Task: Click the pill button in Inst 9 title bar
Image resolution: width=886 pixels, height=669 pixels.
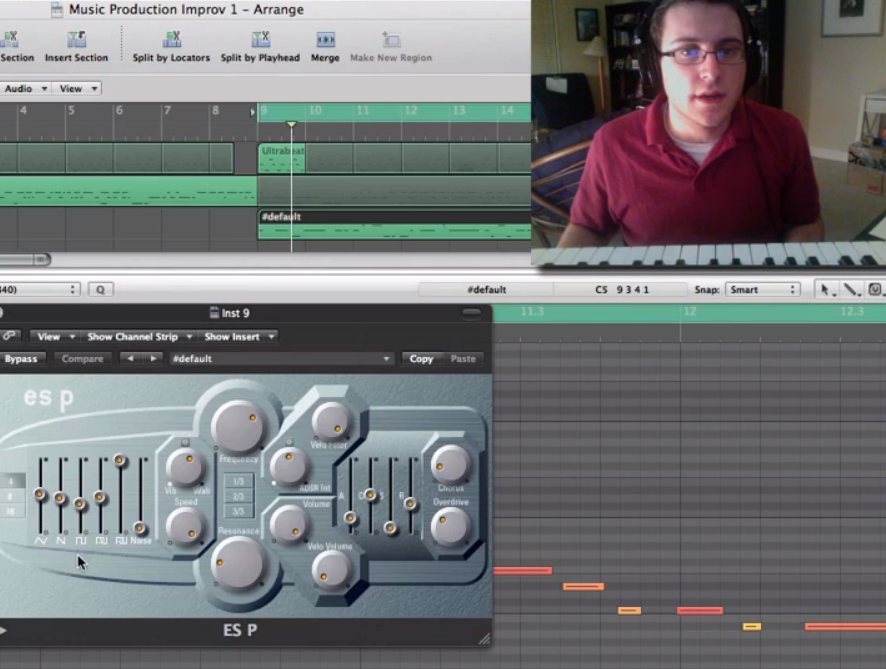Action: (x=471, y=312)
